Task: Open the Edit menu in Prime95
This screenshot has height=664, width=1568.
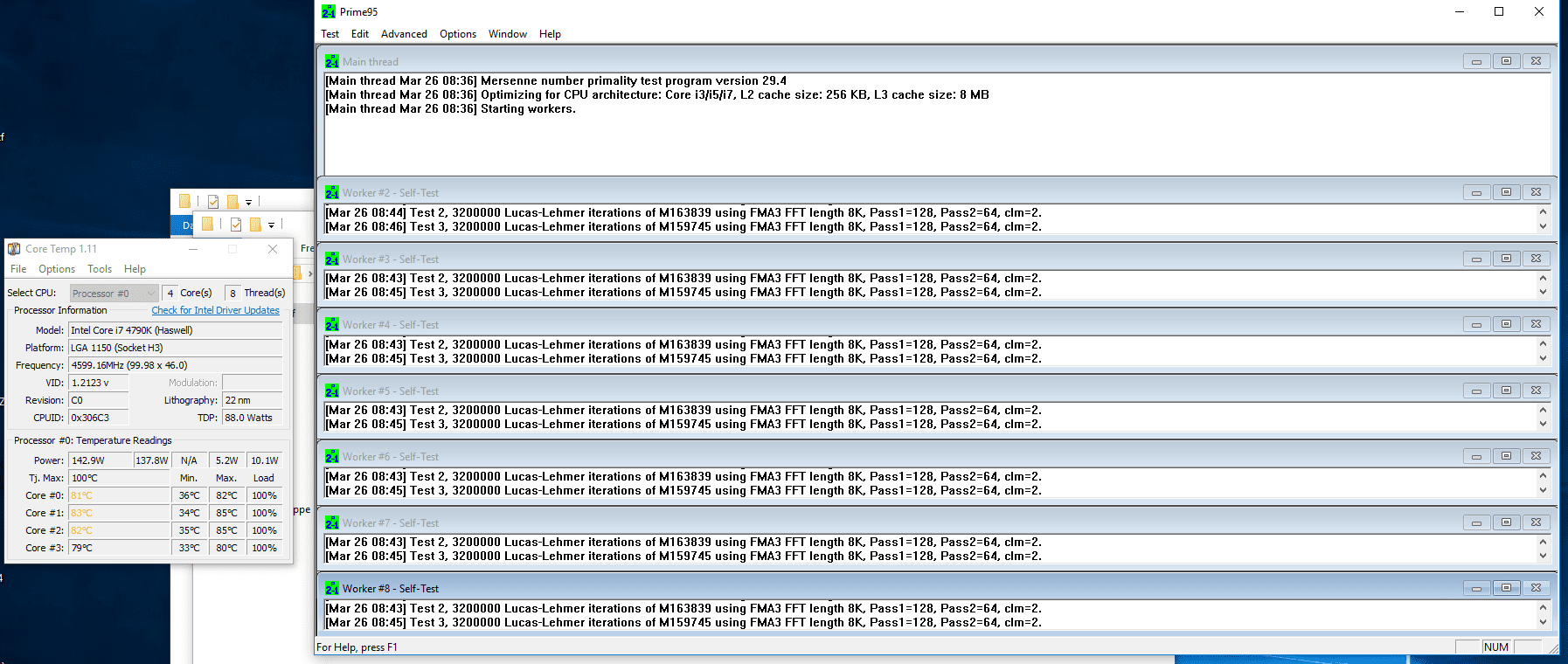Action: [360, 34]
